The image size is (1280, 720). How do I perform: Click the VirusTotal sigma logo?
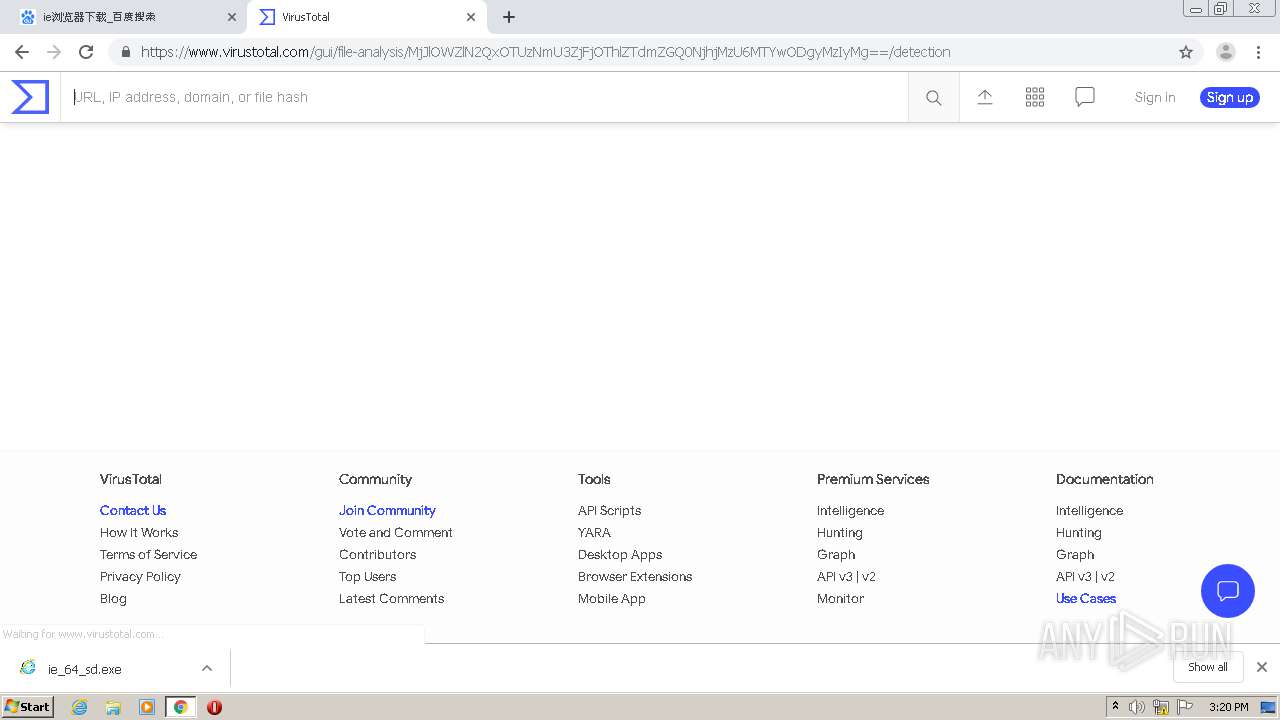[x=30, y=97]
